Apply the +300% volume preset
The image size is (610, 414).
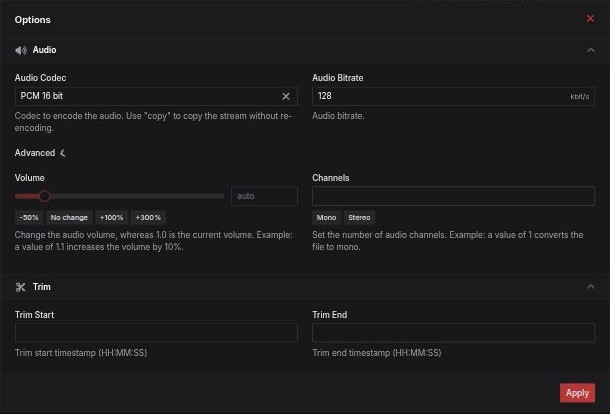click(148, 218)
